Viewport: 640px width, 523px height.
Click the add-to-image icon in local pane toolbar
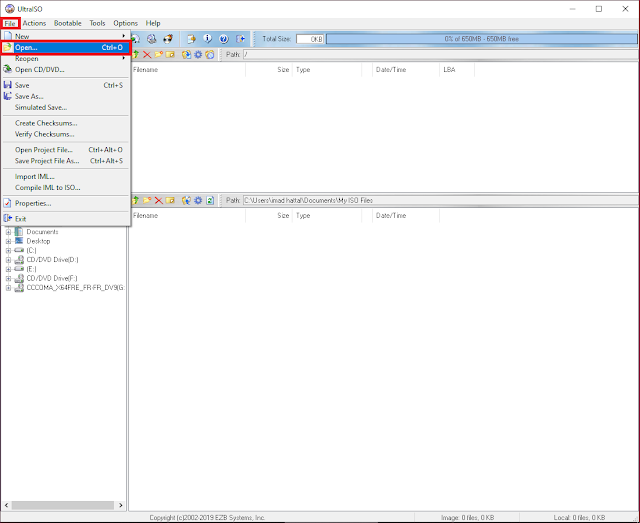pos(186,200)
